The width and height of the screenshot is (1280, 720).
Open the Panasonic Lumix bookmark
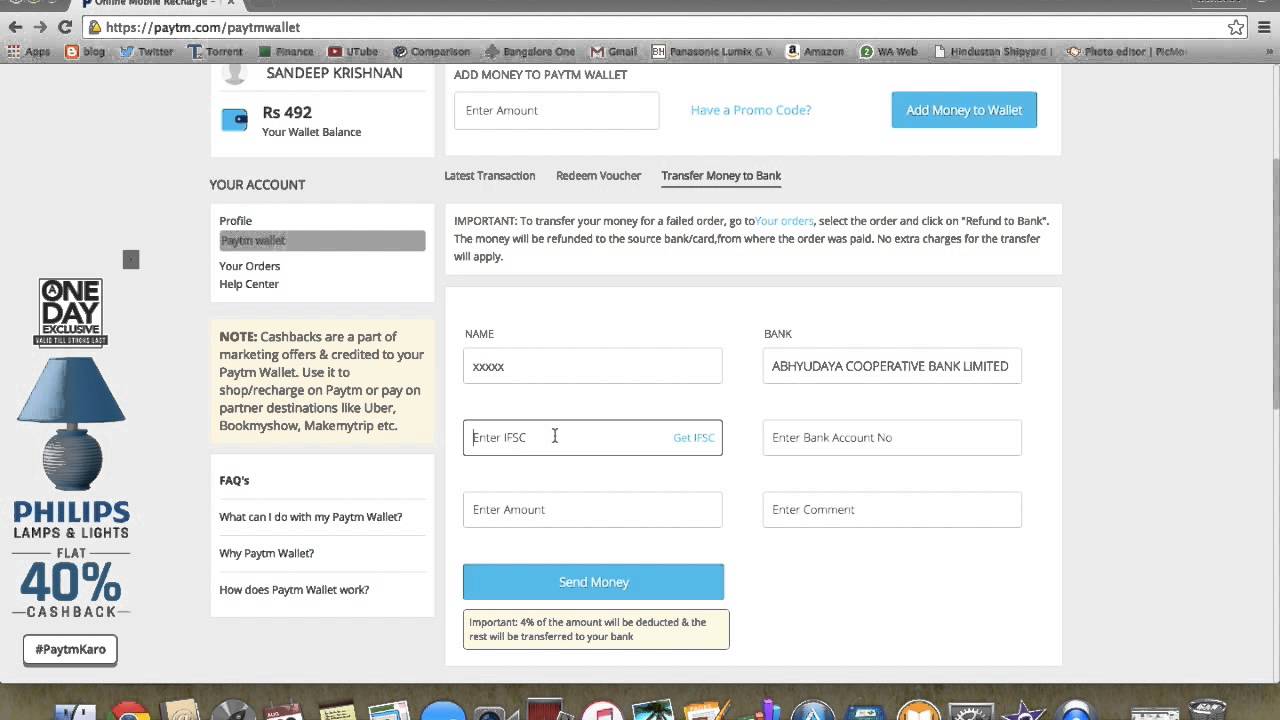pyautogui.click(x=712, y=51)
